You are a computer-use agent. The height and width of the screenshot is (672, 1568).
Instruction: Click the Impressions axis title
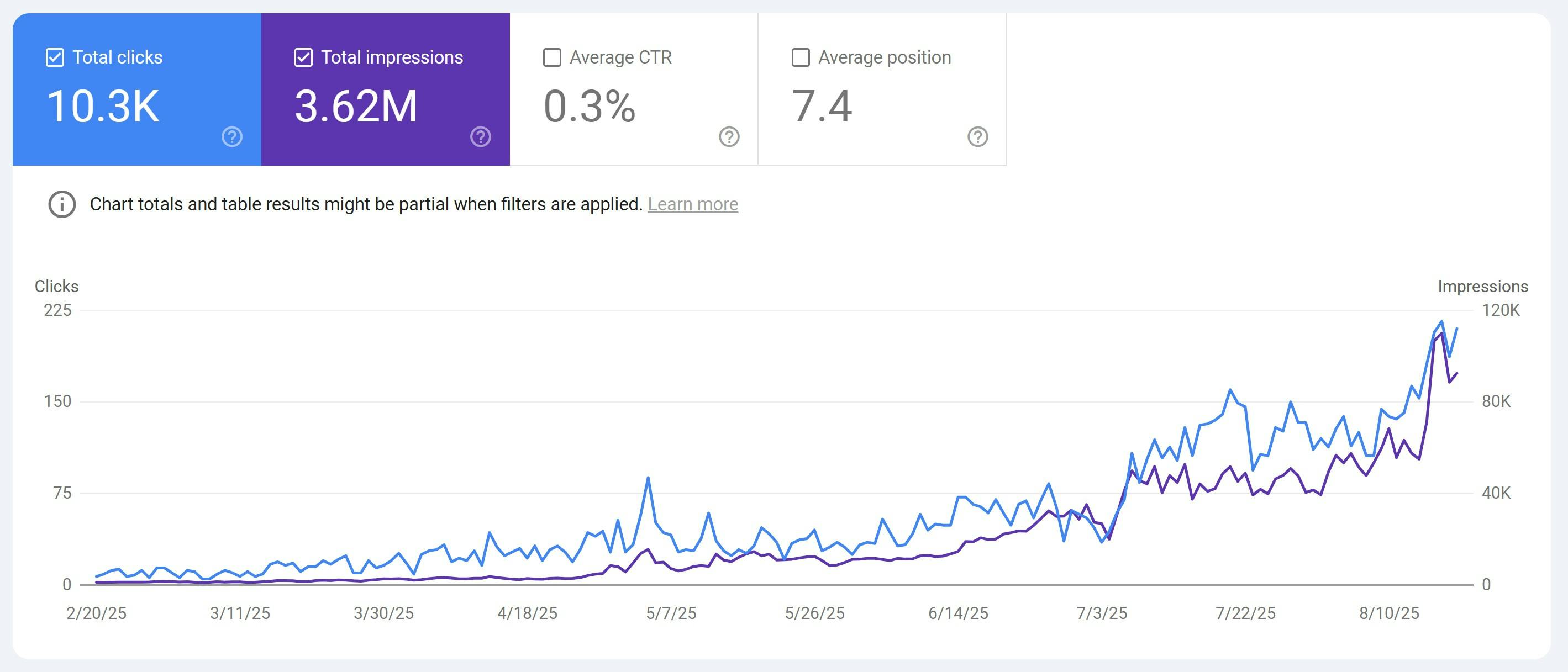(x=1482, y=287)
